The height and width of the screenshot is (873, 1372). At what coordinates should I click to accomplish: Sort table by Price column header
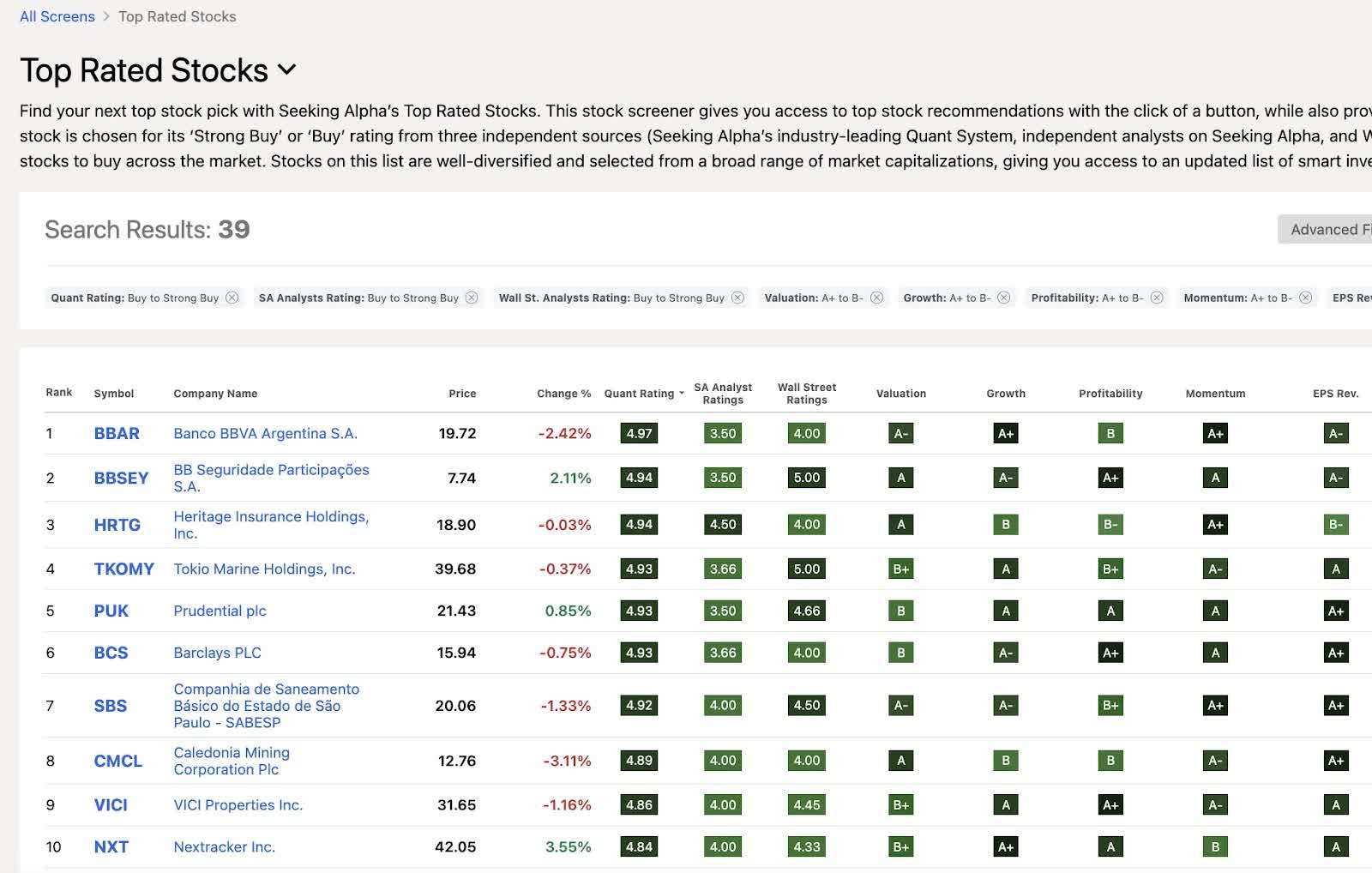click(462, 394)
